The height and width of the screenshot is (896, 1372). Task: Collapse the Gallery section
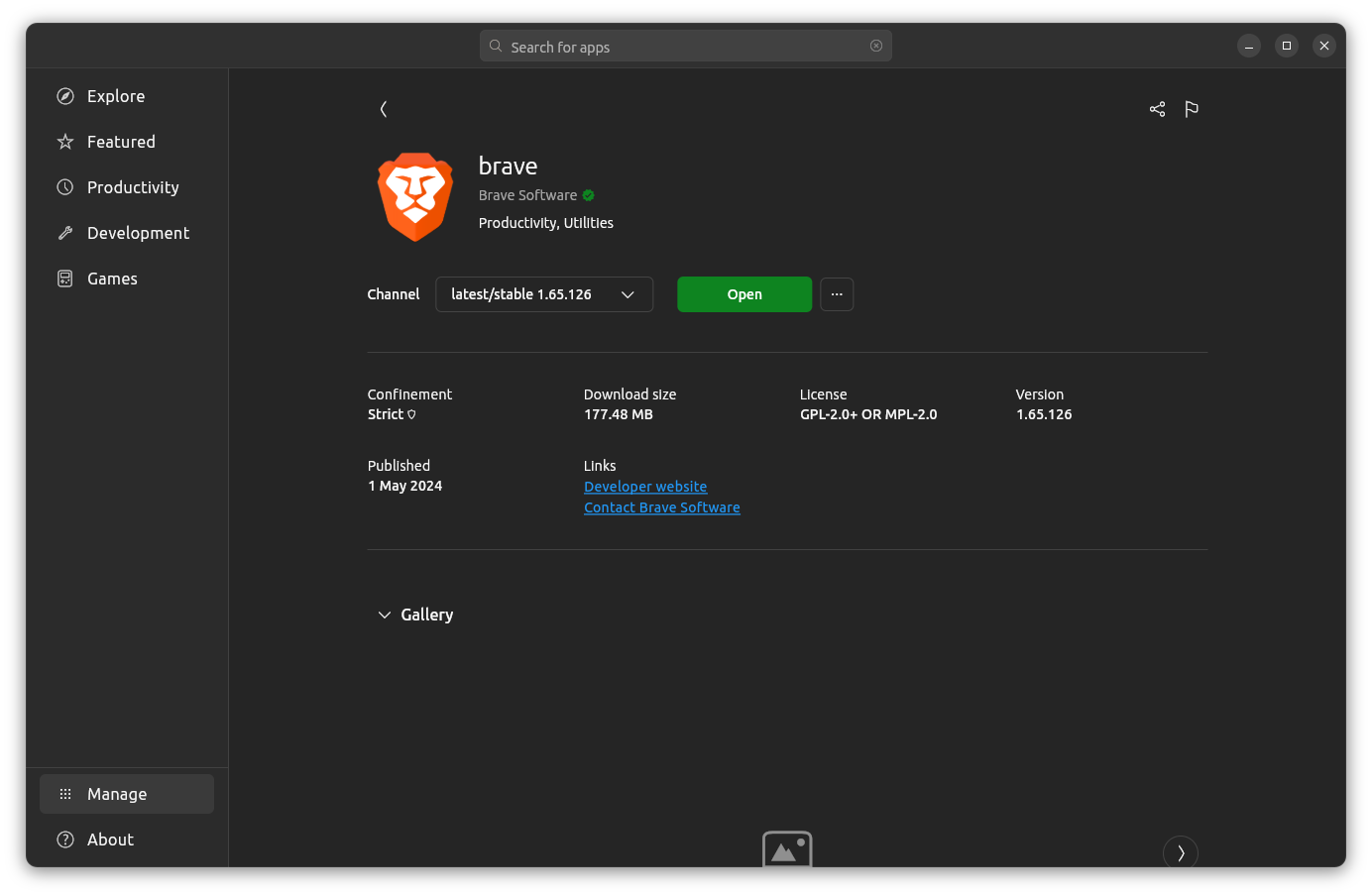385,615
